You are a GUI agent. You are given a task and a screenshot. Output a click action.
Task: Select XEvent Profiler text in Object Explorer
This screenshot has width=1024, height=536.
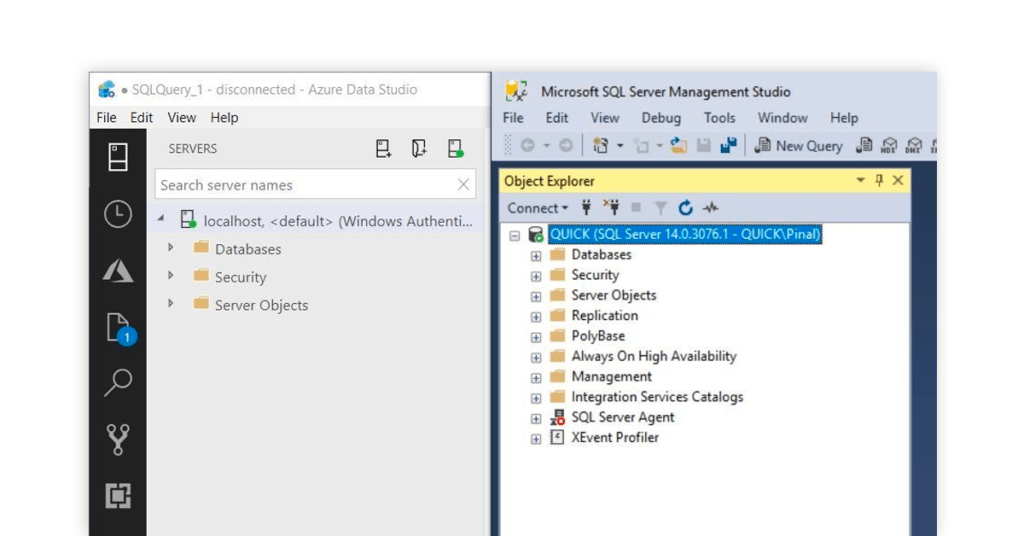(x=615, y=437)
